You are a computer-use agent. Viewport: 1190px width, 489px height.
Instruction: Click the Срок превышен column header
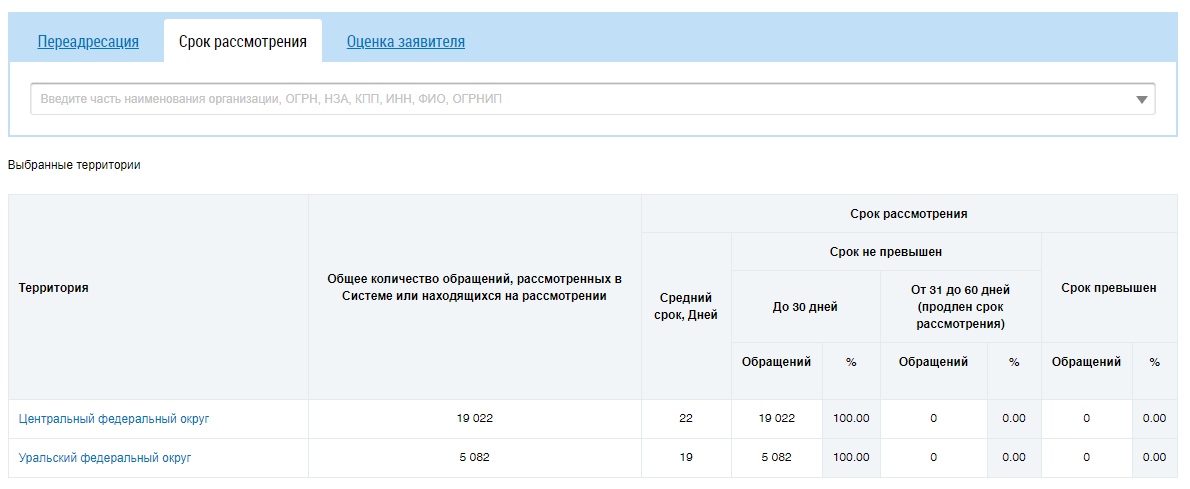[1110, 288]
